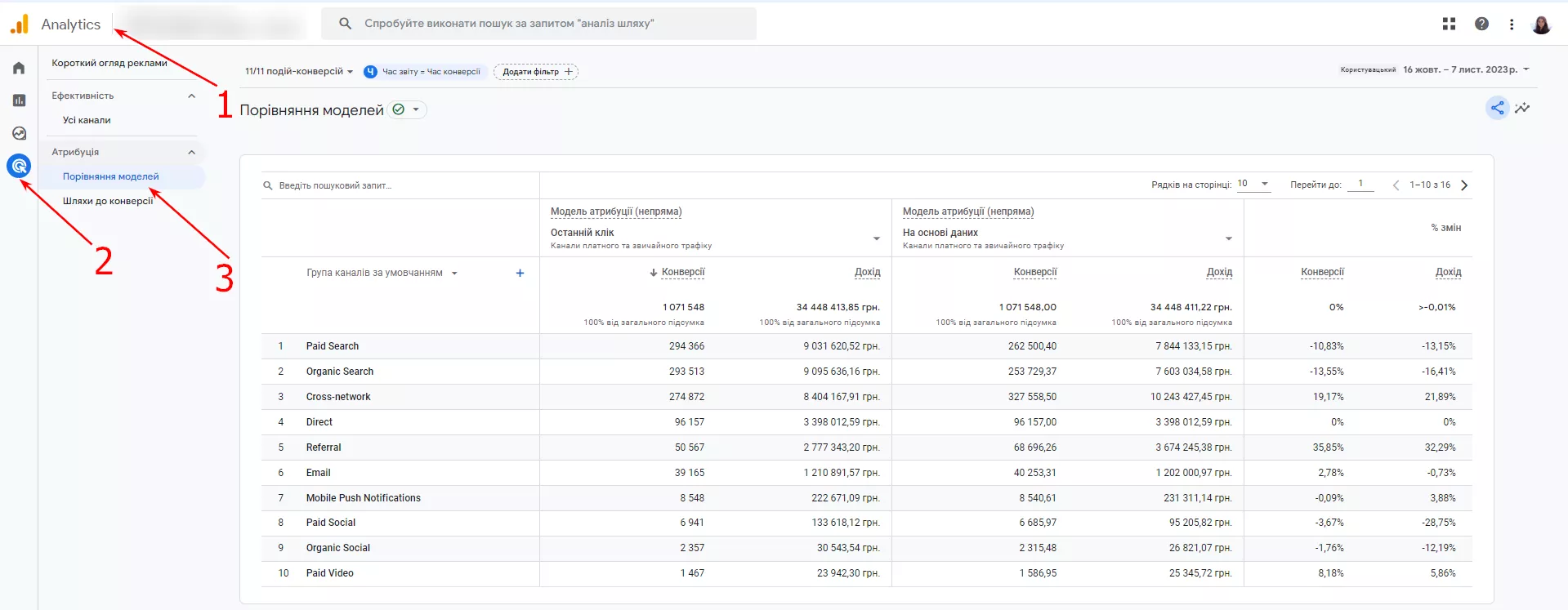Open the Help question mark icon
This screenshot has width=1568, height=610.
1481,24
